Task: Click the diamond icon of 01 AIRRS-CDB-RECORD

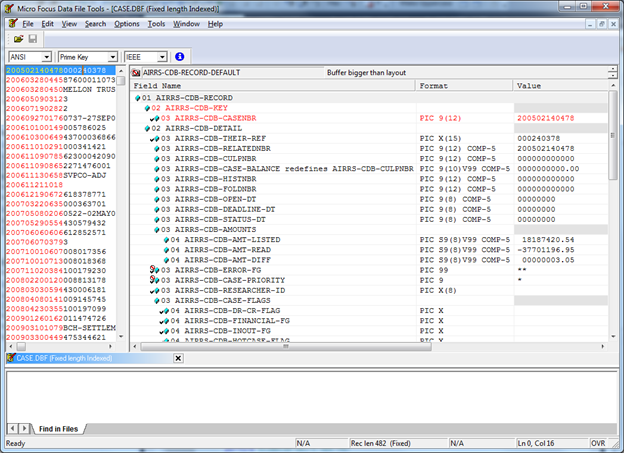Action: click(136, 98)
